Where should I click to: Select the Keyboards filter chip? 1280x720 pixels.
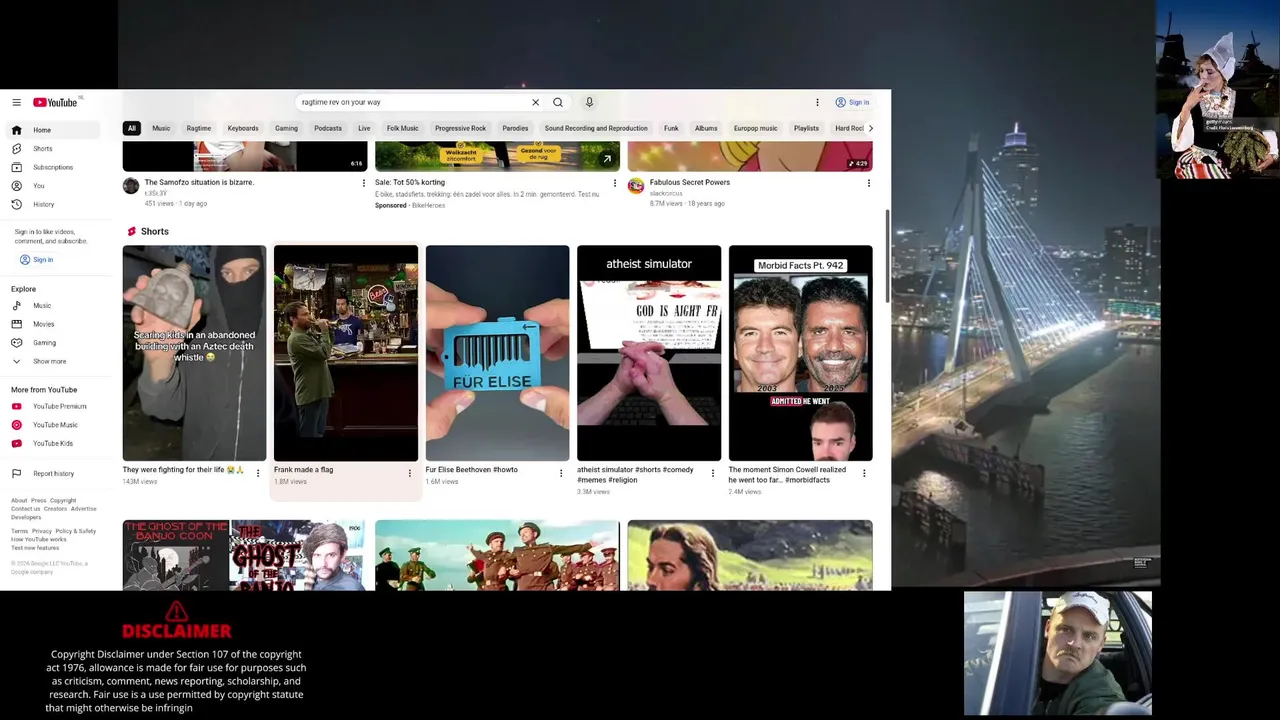[243, 128]
